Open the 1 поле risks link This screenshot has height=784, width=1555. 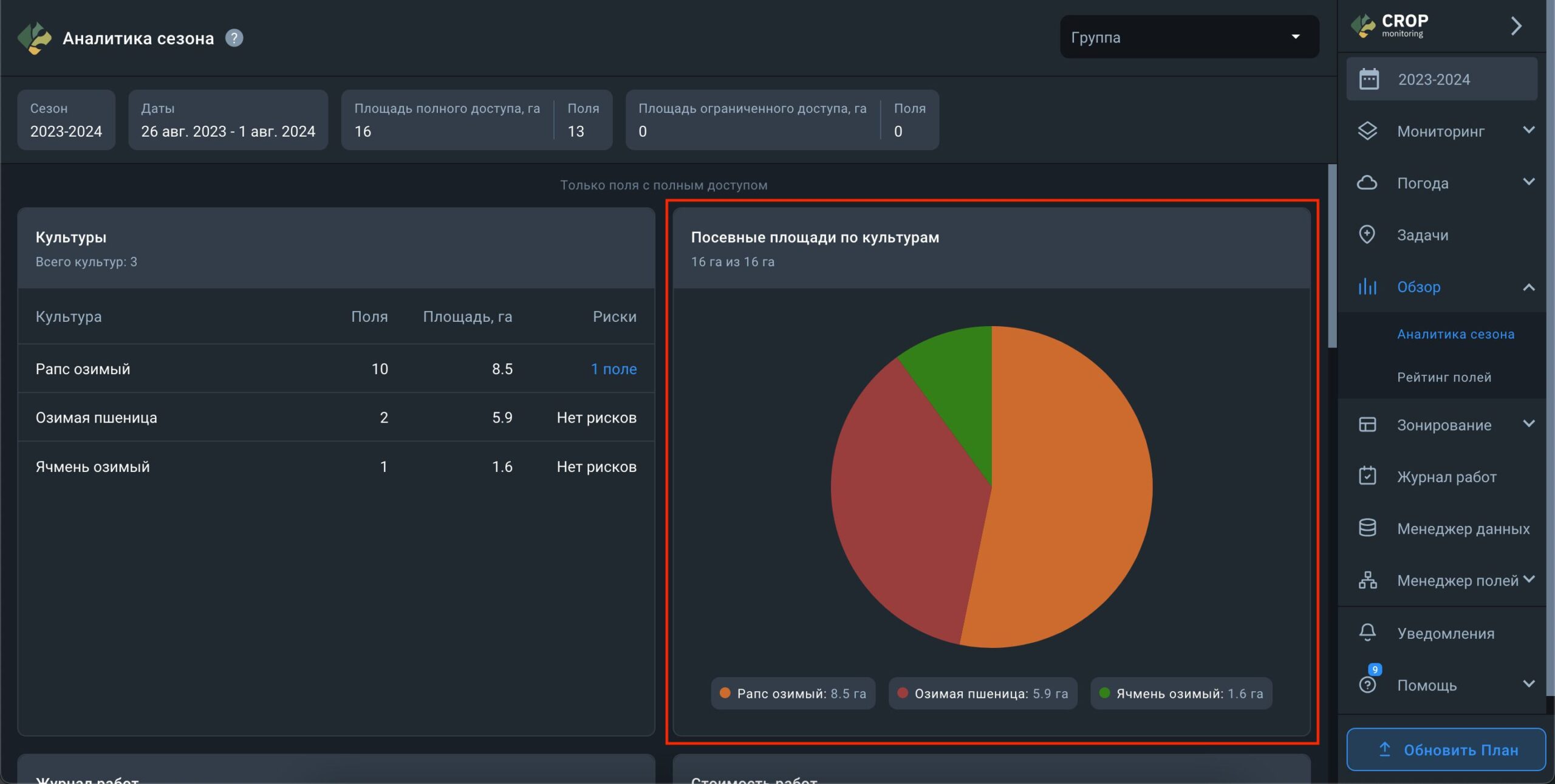613,369
